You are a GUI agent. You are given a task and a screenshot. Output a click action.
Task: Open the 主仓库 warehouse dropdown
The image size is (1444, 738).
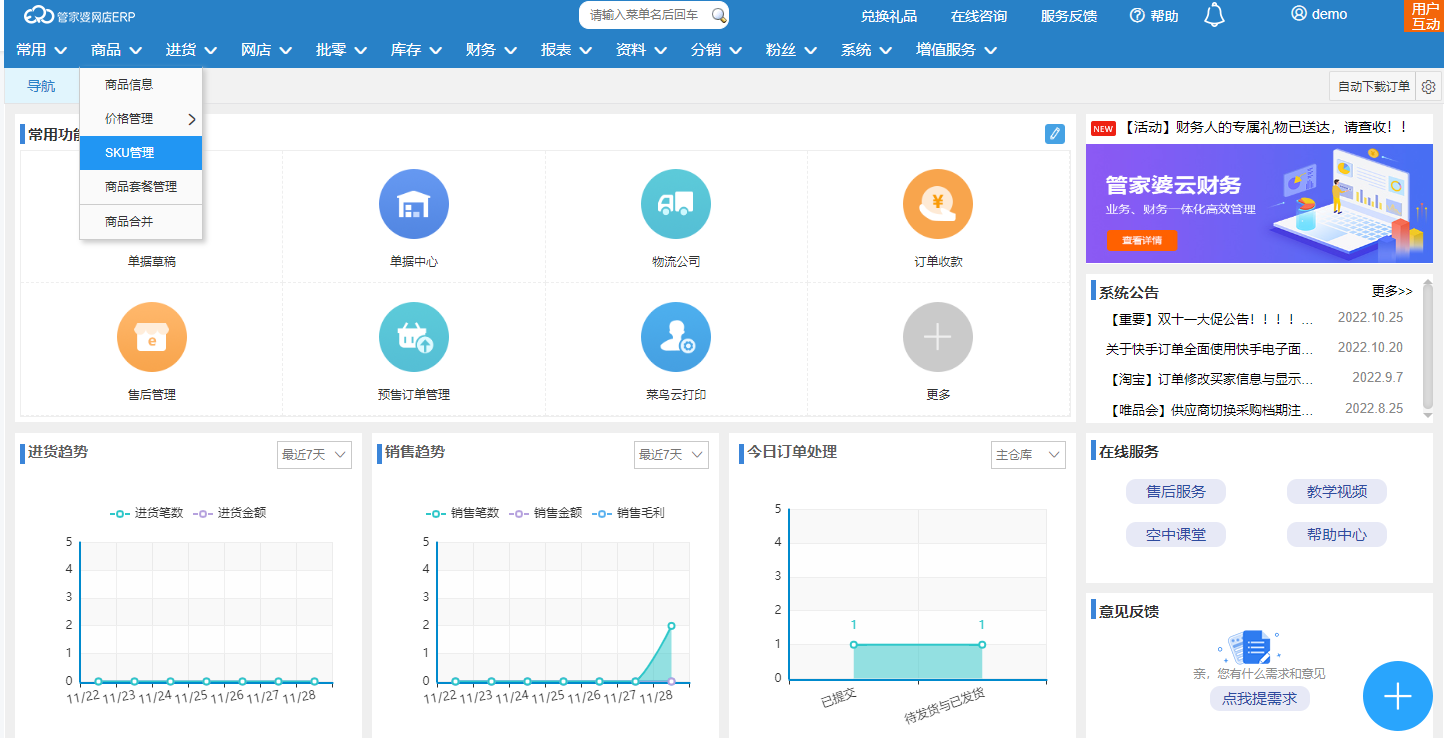coord(1028,455)
